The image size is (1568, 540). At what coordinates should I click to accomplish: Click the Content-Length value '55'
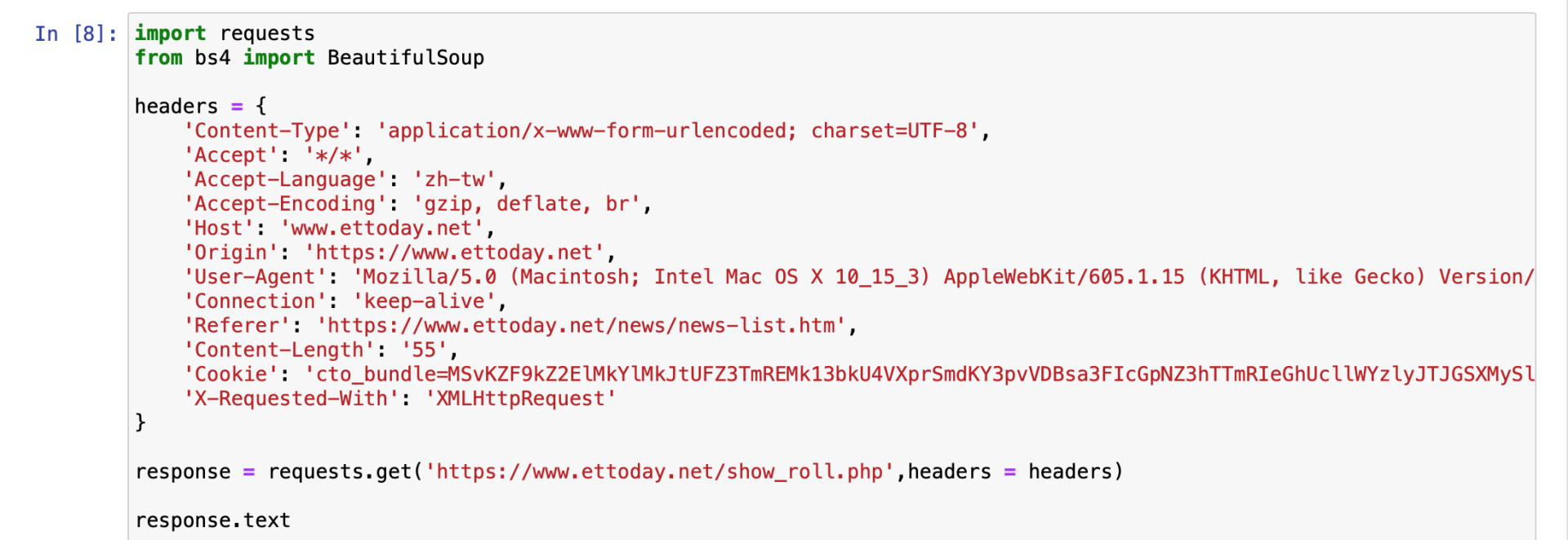pos(425,350)
